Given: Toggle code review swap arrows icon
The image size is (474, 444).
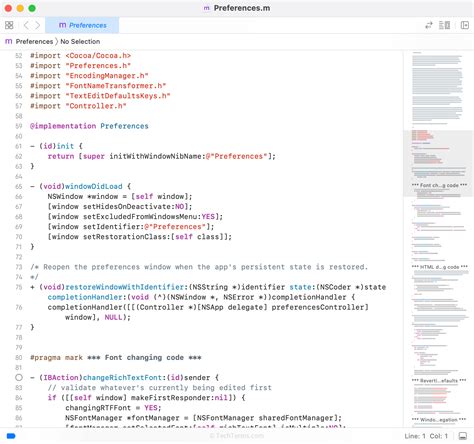Looking at the screenshot, I should coord(429,25).
